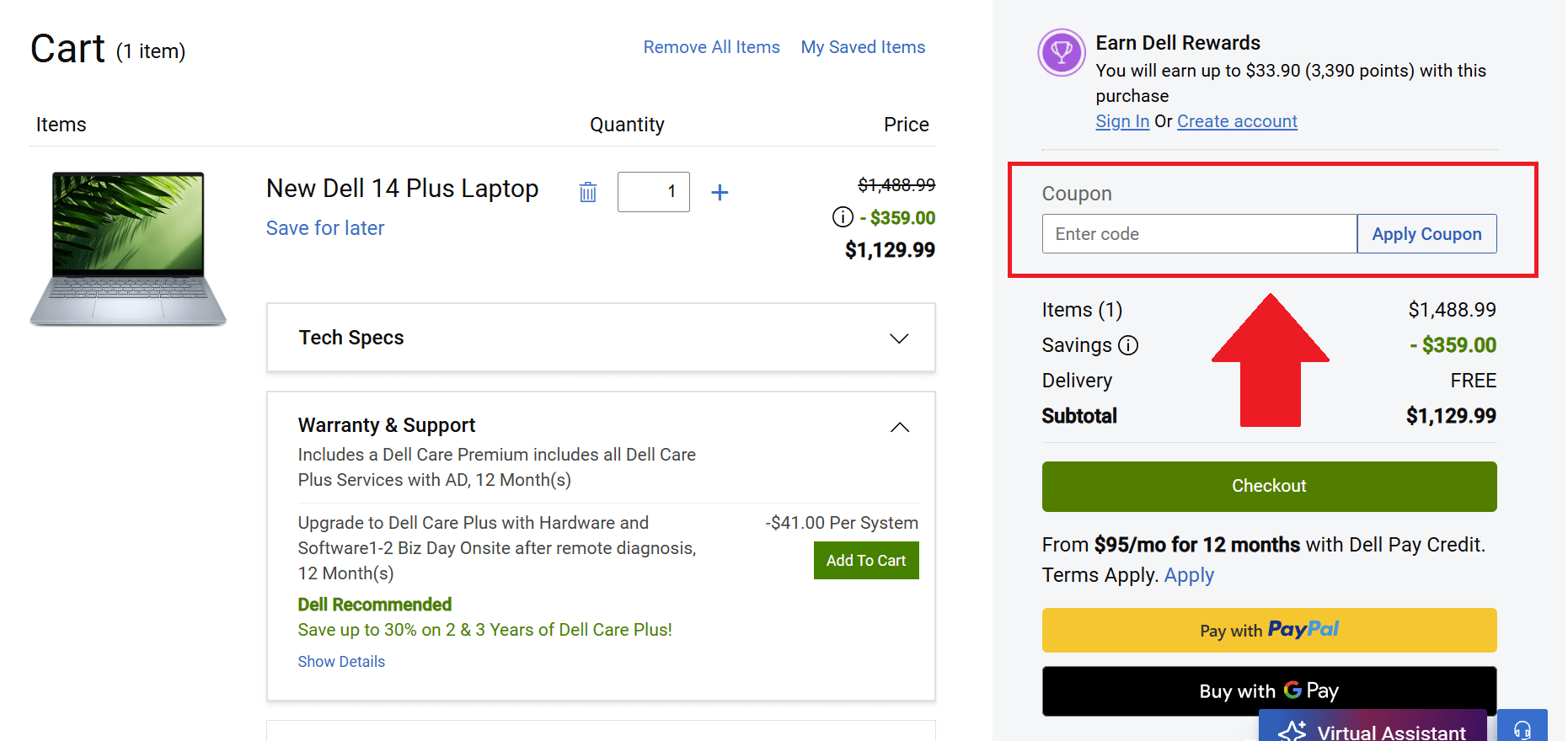Click the Checkout button
Screen dimensions: 1568x741
click(1269, 486)
